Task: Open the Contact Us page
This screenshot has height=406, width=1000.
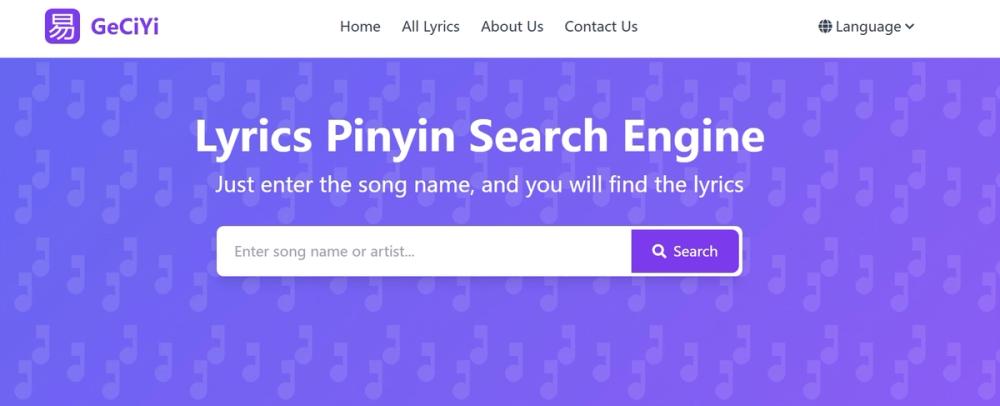Action: 601,27
